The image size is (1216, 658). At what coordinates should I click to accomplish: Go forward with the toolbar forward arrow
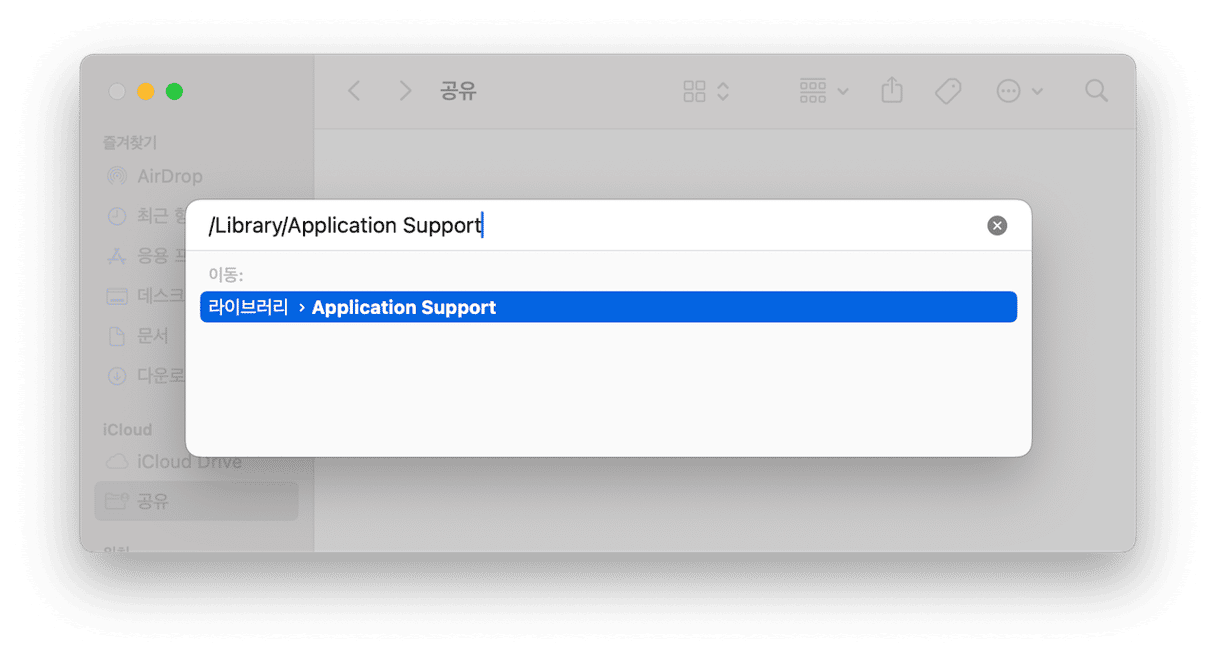pyautogui.click(x=405, y=91)
